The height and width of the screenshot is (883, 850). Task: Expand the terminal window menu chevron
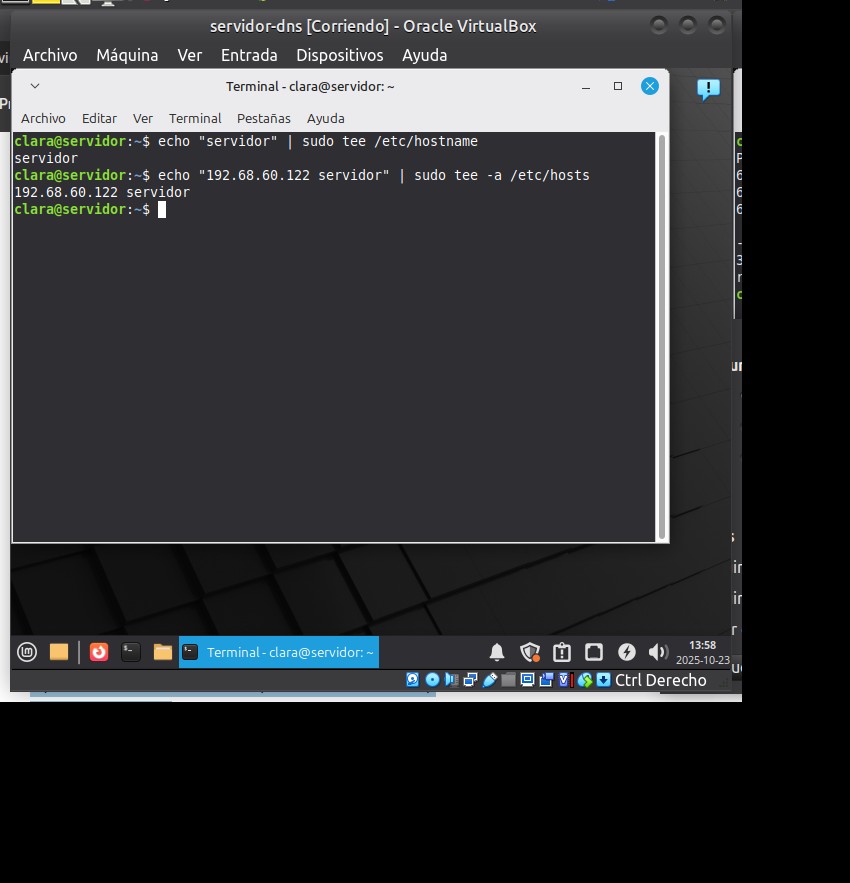pyautogui.click(x=34, y=86)
